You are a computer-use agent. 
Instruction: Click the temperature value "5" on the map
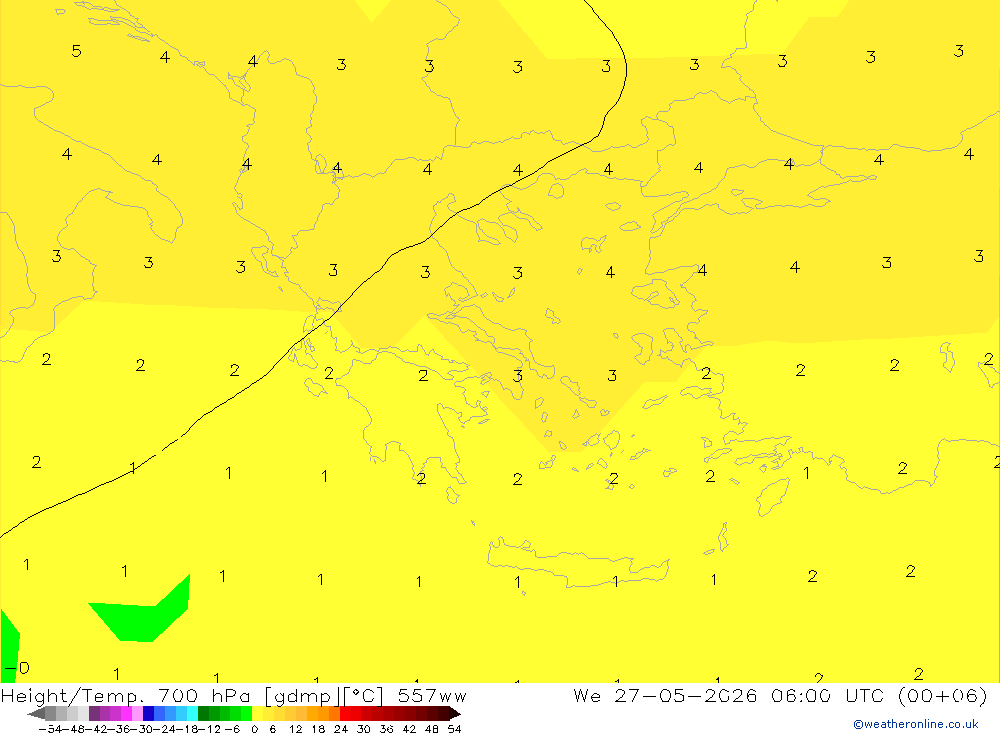click(77, 50)
